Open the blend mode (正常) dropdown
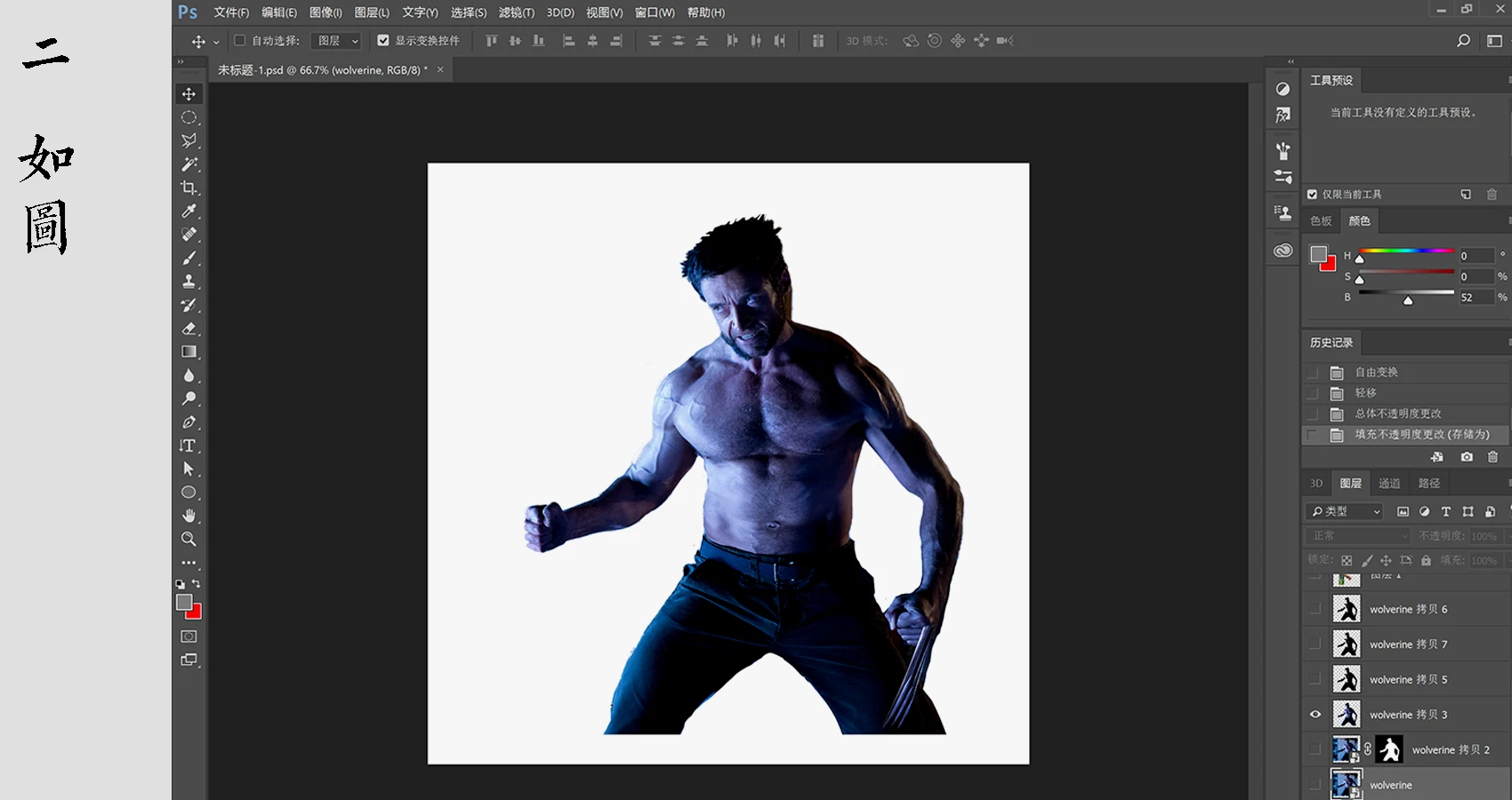Viewport: 1512px width, 800px height. click(1358, 536)
